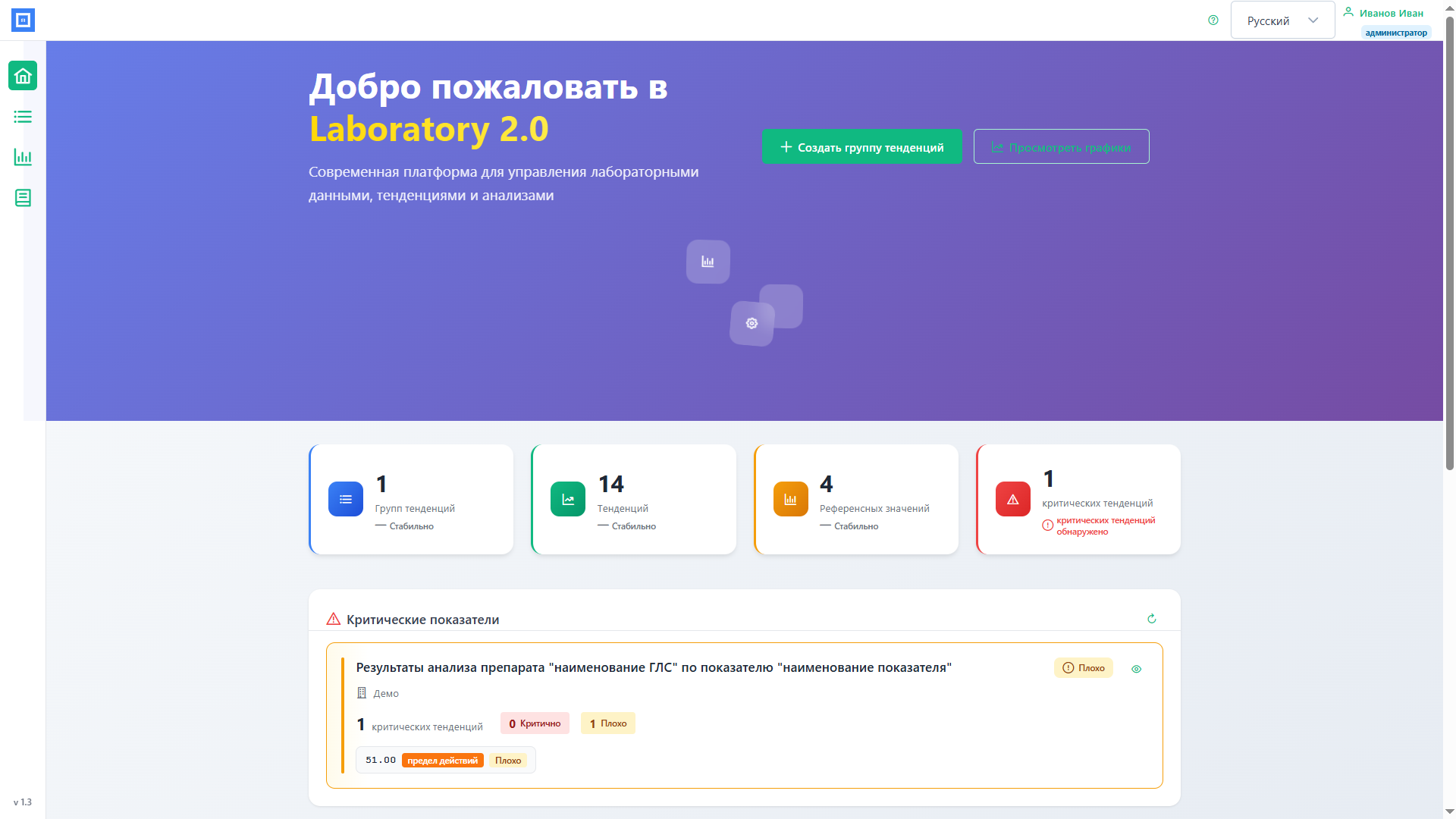Open the charts section via sidebar bar-chart icon
The image size is (1456, 819).
[x=22, y=158]
